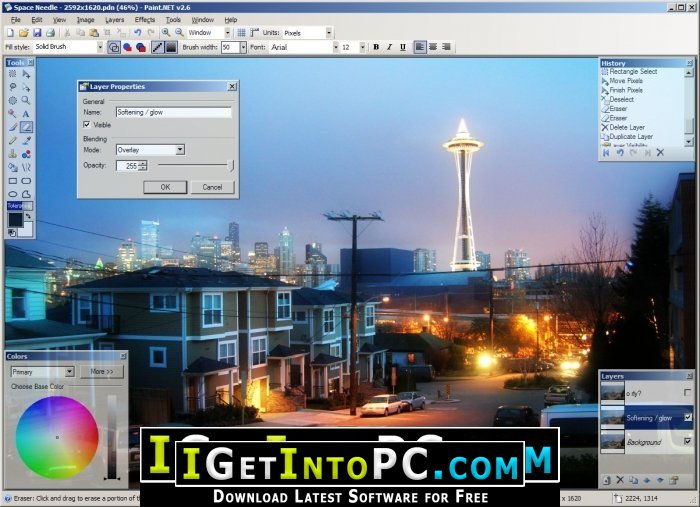Hide the Background layer via checkbox
The height and width of the screenshot is (507, 700).
pos(687,441)
